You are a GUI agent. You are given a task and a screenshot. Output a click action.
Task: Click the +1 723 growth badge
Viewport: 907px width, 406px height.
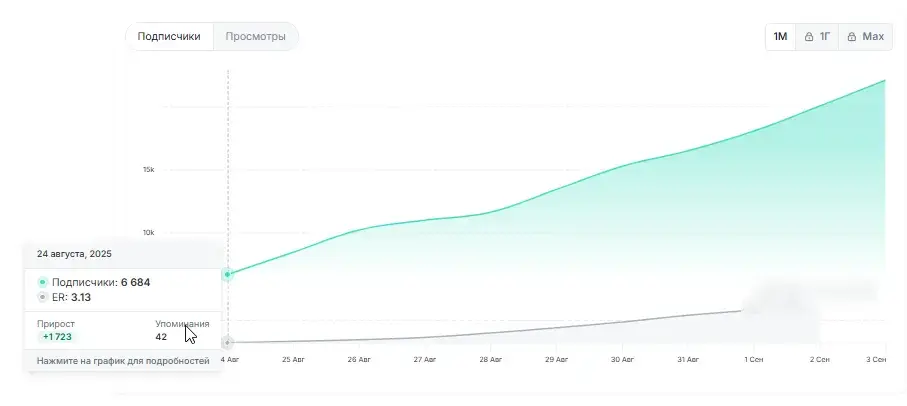(57, 337)
